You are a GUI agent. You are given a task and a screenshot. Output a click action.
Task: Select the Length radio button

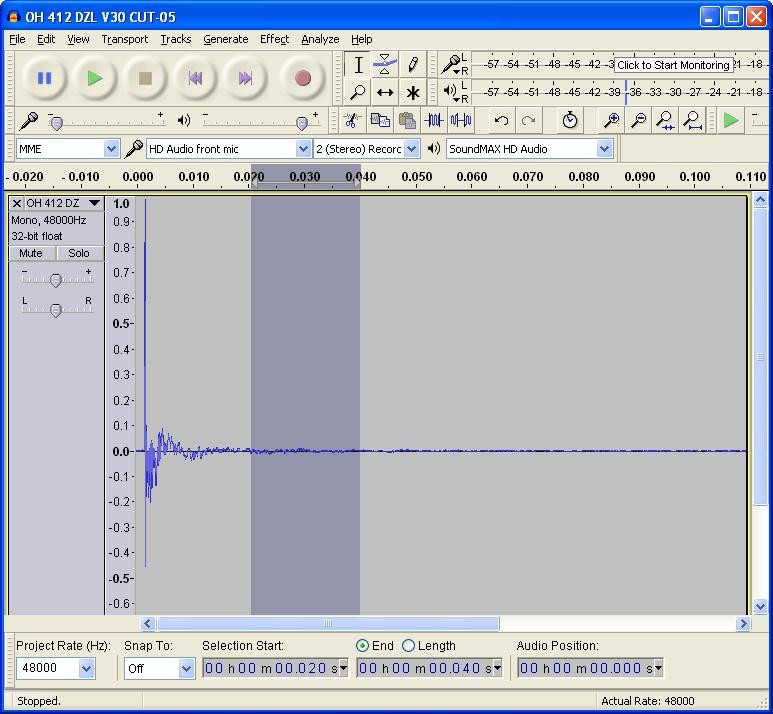point(408,645)
